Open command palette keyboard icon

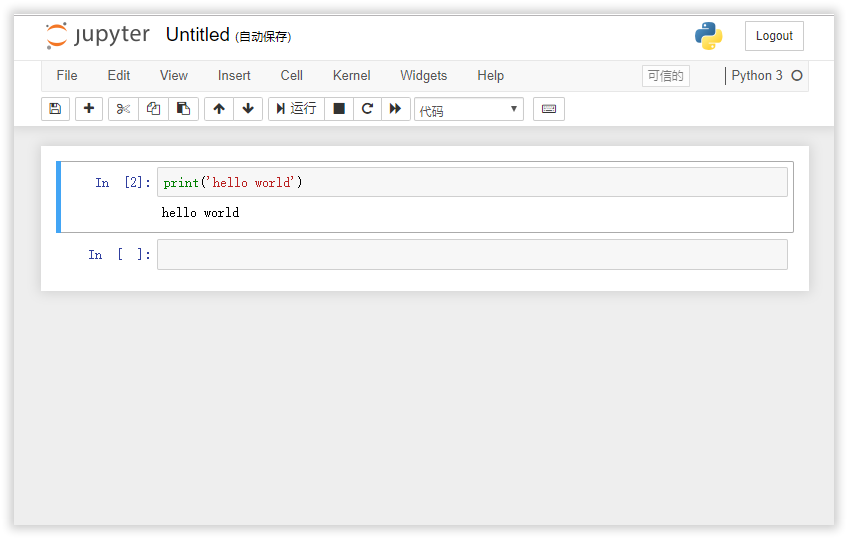tap(549, 109)
